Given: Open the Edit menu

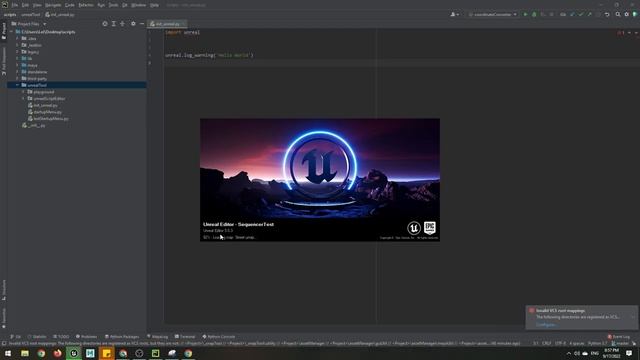Looking at the screenshot, I should tap(25, 5).
